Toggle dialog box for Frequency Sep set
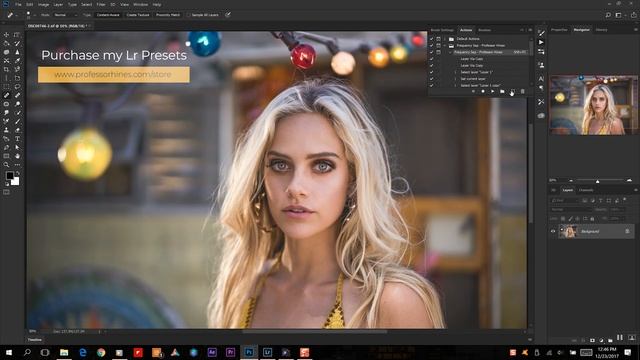The image size is (640, 360). click(438, 45)
